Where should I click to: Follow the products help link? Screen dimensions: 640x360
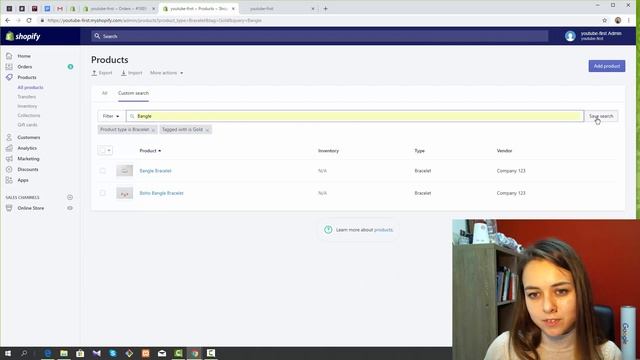[x=383, y=230]
